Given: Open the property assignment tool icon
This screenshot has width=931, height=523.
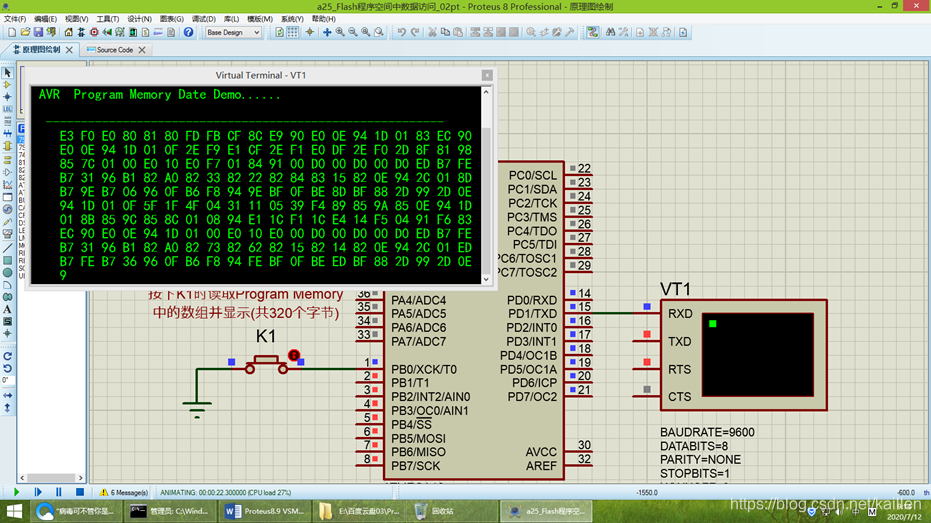Looking at the screenshot, I should [623, 32].
